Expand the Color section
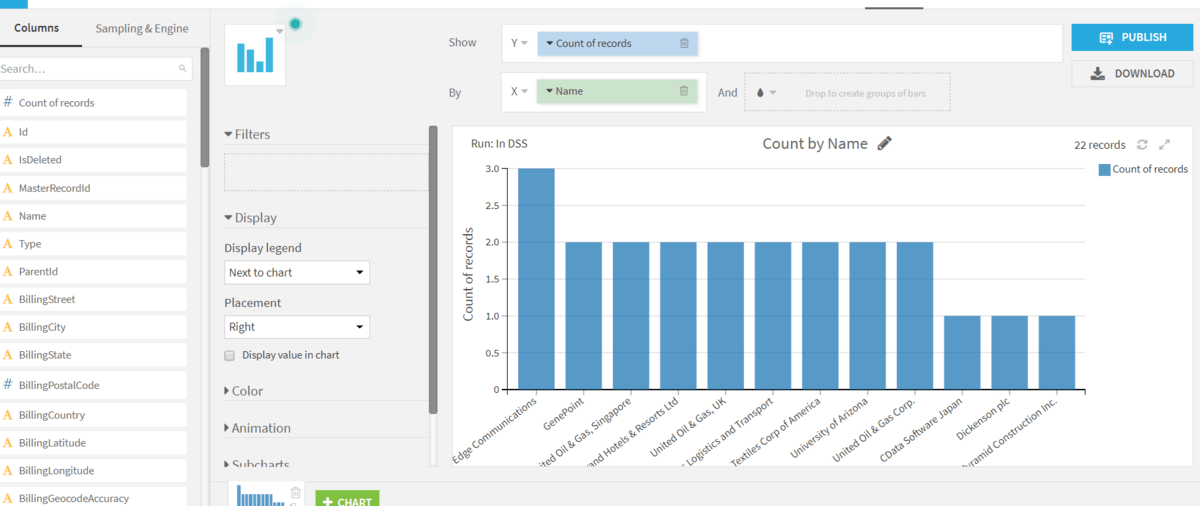Screen dimensions: 1200x506 coord(247,391)
